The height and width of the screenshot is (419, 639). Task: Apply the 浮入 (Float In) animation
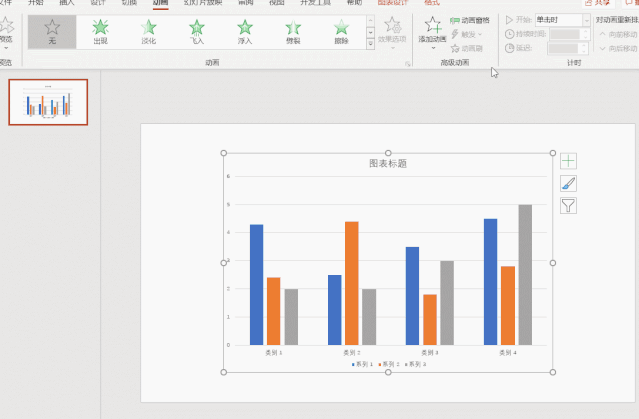click(x=245, y=32)
